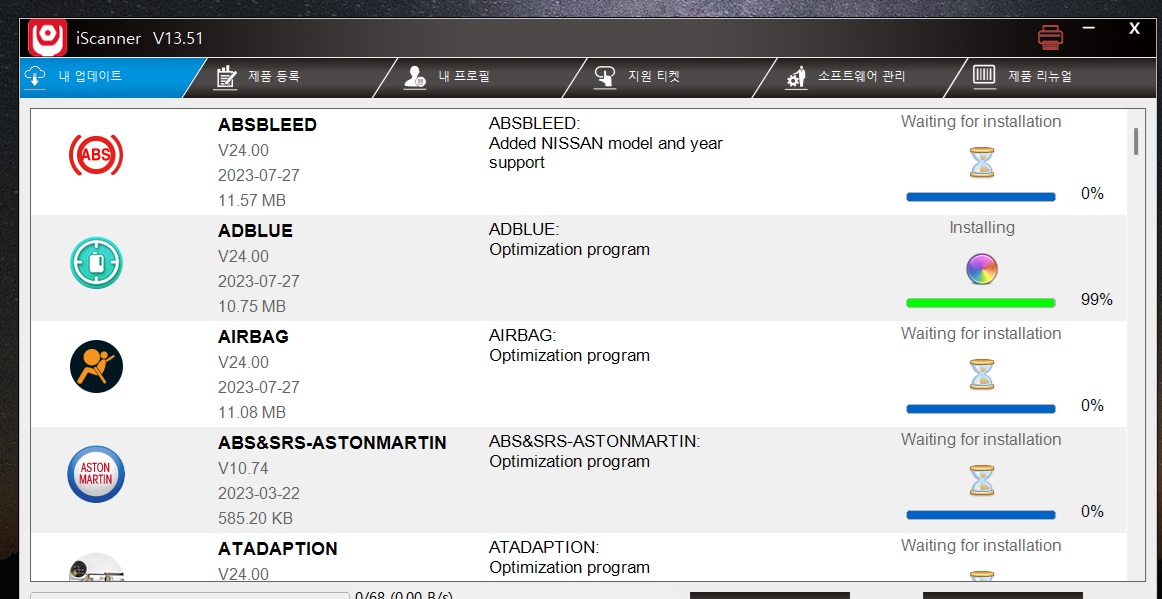Click the red ABS icon for ABSBLEED
Viewport: 1162px width, 599px height.
coord(96,155)
